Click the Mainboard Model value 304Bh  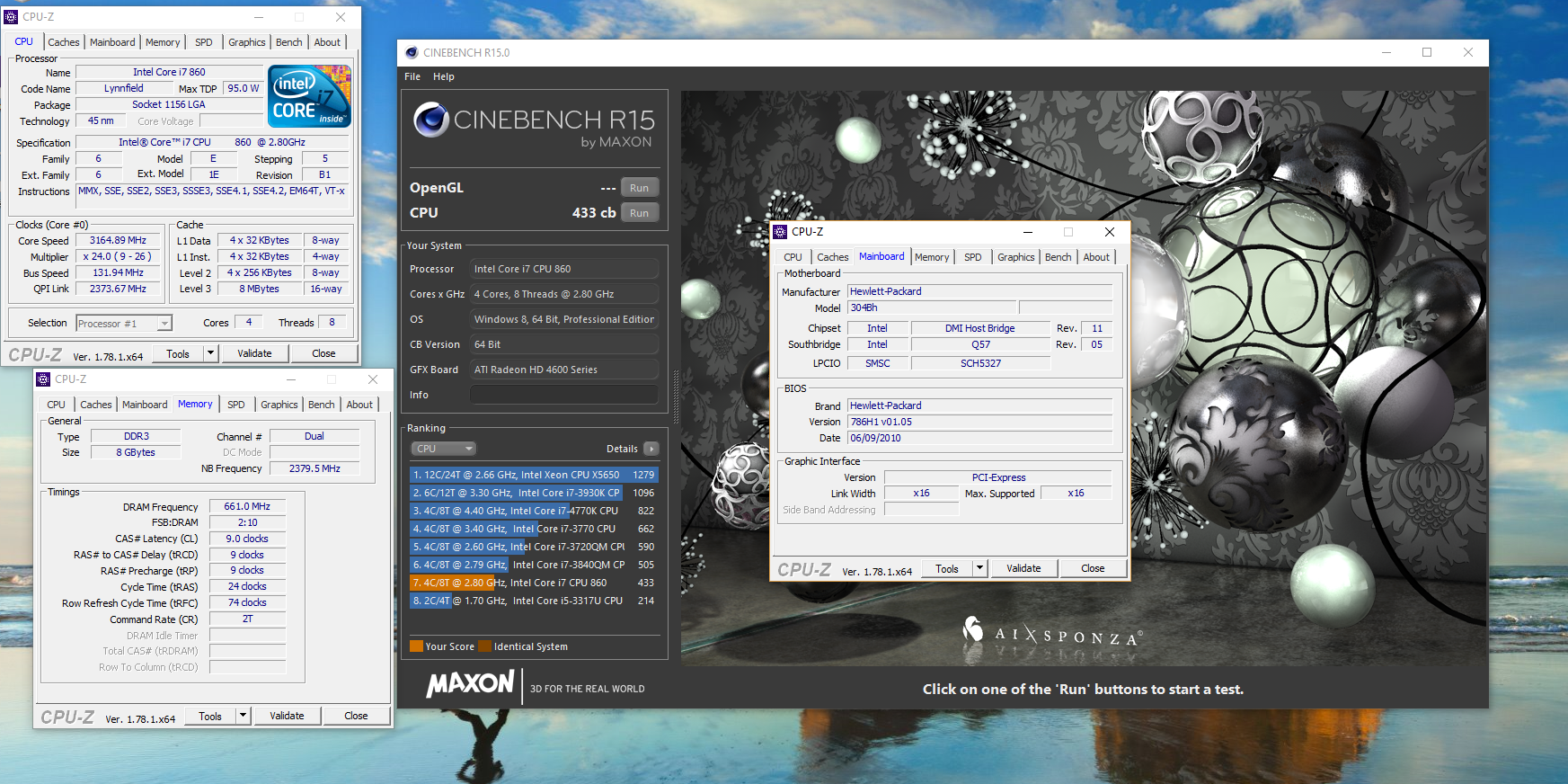coord(932,307)
